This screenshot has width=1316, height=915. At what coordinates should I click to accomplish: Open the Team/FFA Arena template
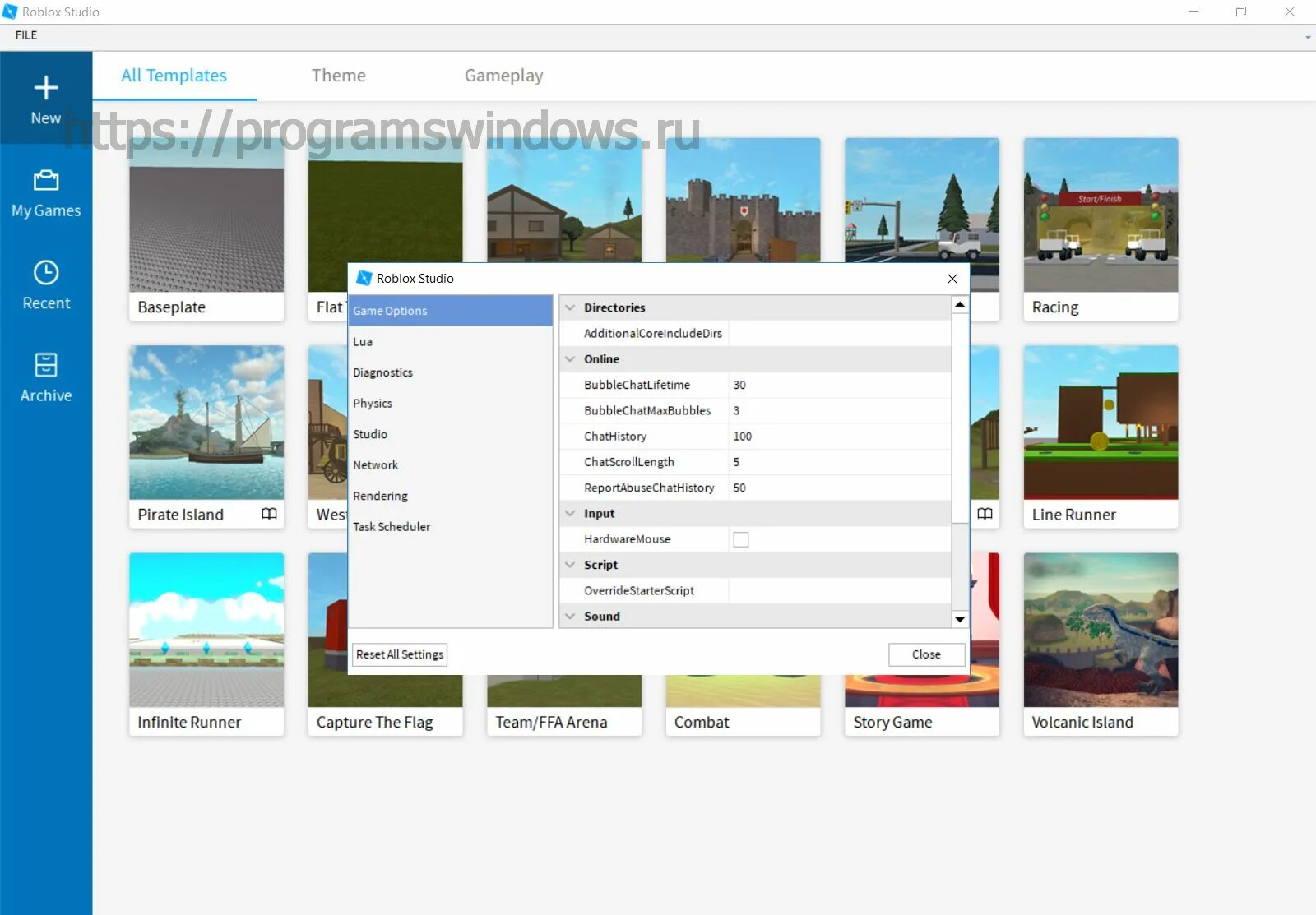[x=564, y=707]
